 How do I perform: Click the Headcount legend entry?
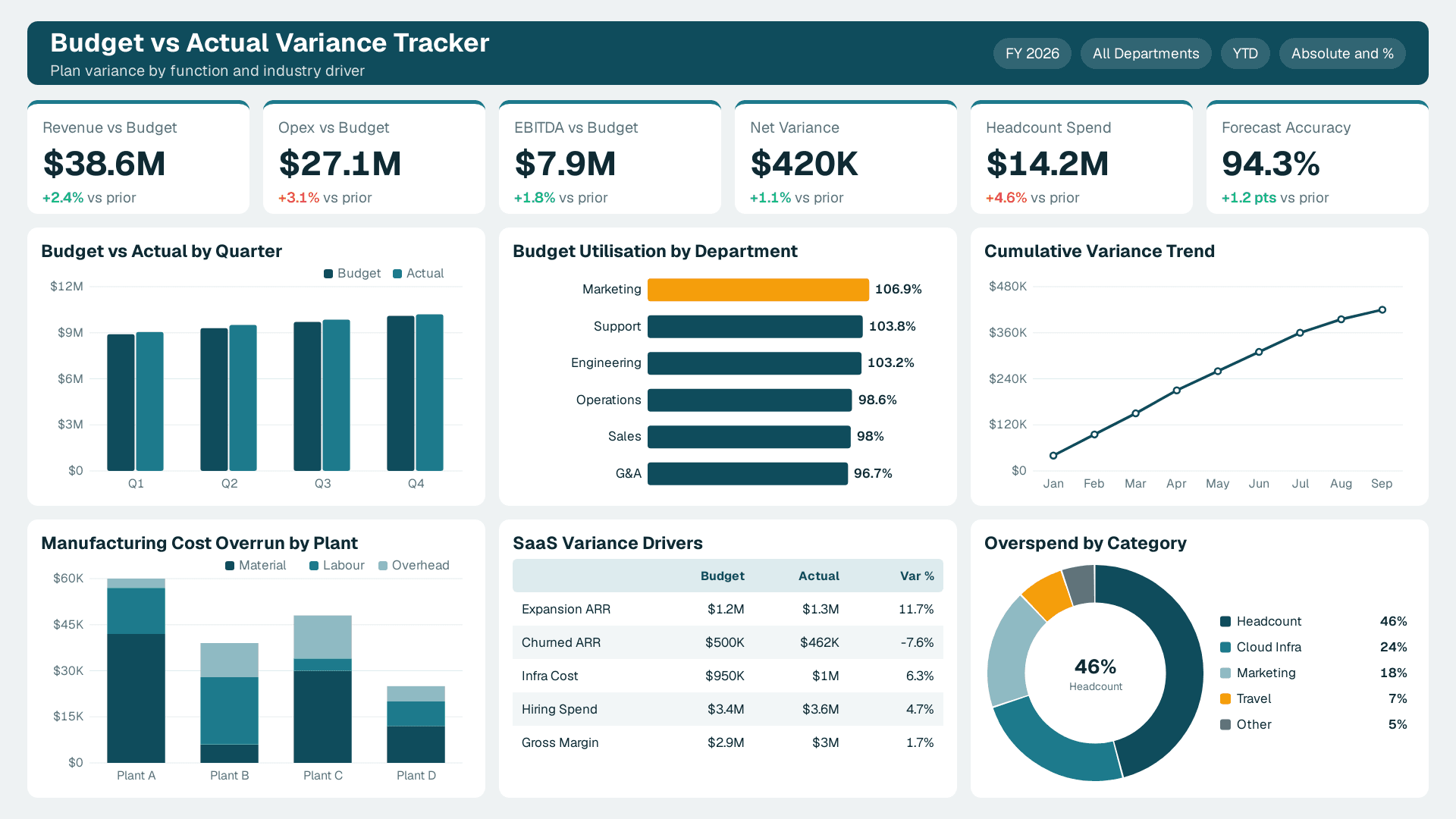tap(1313, 622)
